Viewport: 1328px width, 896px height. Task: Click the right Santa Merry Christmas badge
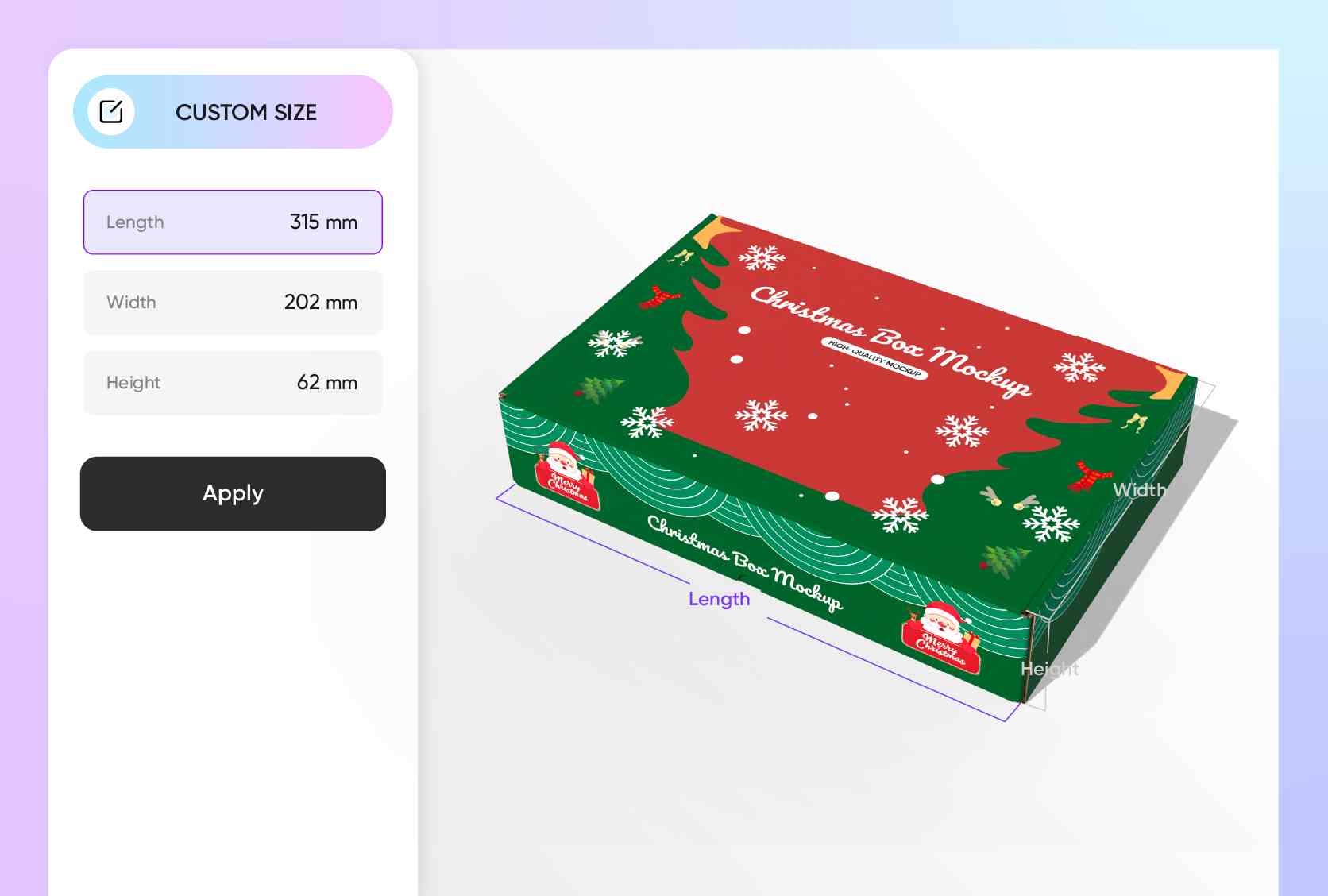click(x=940, y=637)
